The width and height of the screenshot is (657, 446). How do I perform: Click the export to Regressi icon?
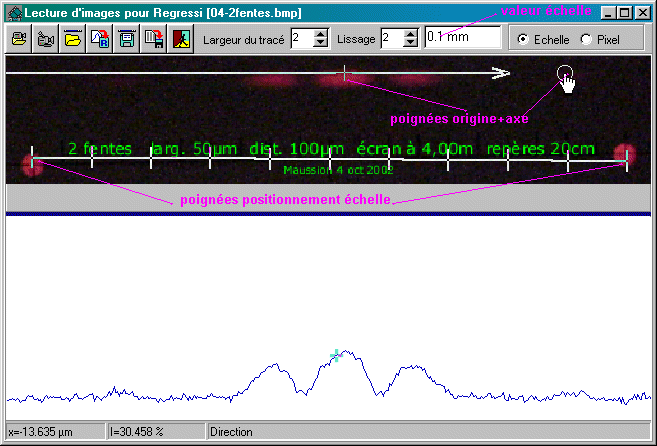pos(99,39)
